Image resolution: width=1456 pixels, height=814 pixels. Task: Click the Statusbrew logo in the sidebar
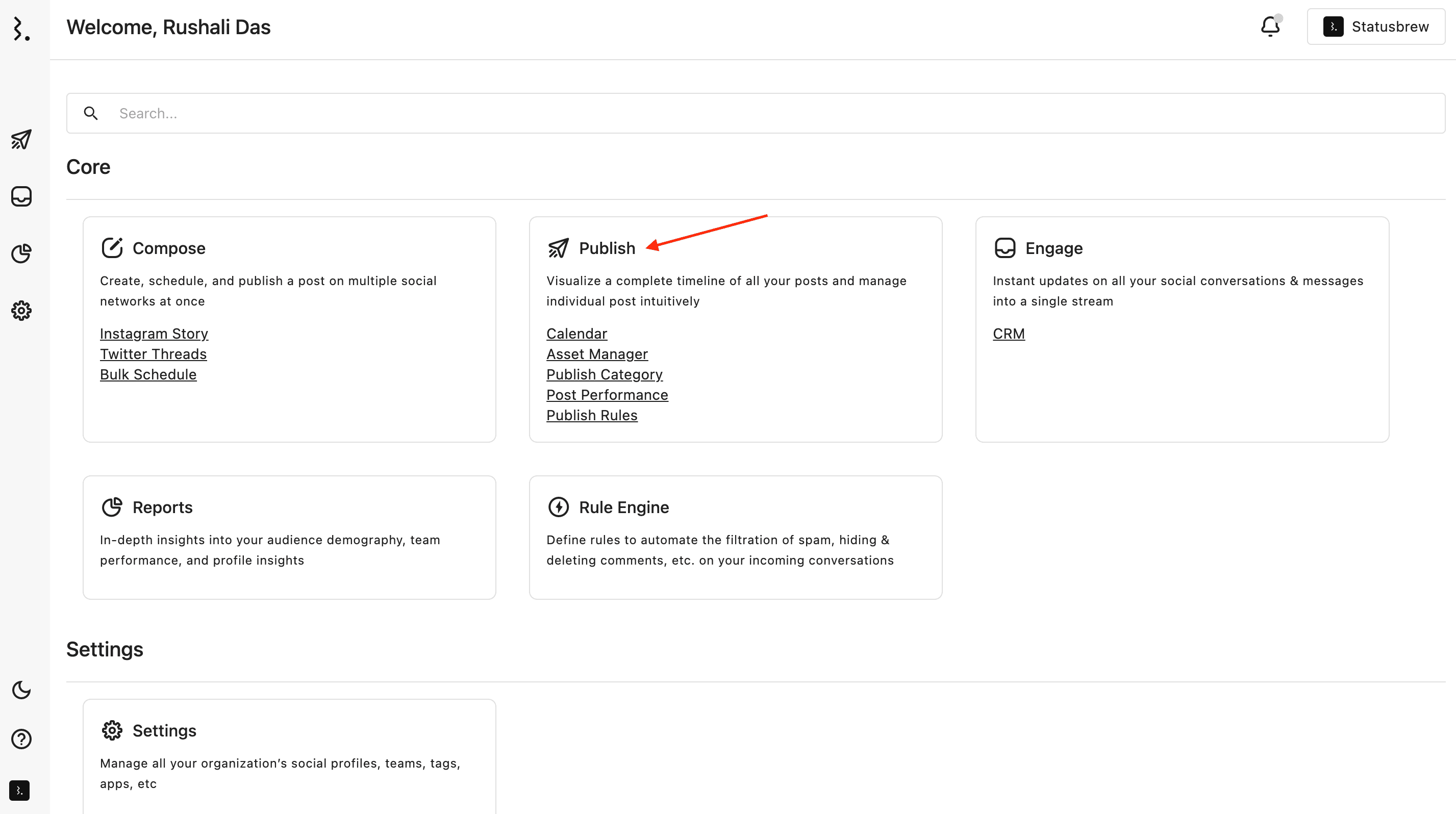(x=21, y=28)
